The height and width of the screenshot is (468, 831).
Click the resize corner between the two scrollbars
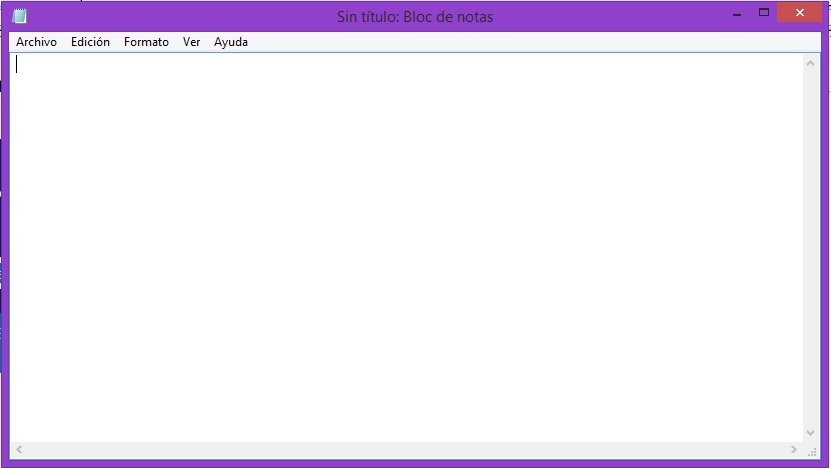point(811,450)
